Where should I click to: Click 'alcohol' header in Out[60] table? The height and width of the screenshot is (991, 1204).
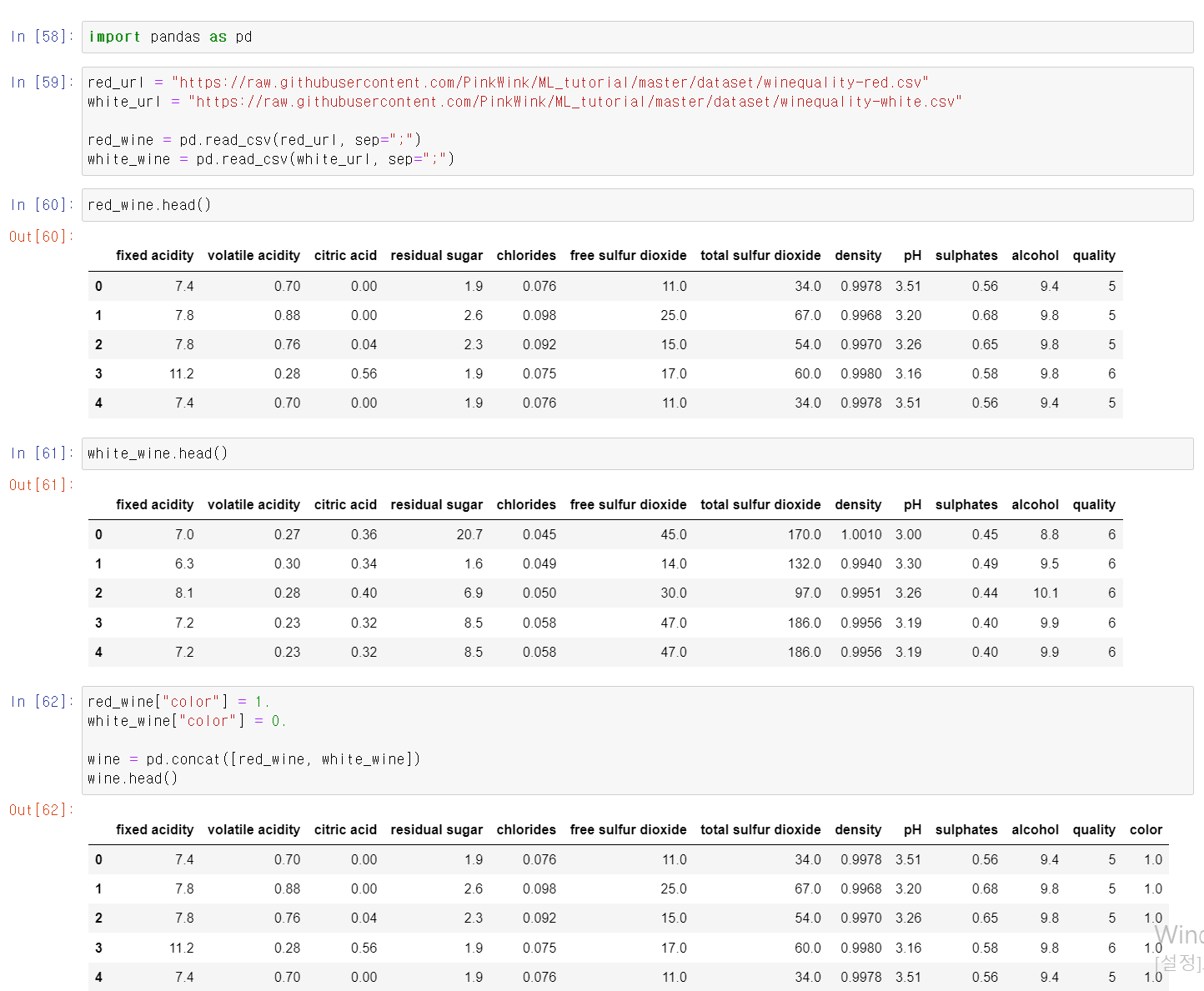[1035, 256]
